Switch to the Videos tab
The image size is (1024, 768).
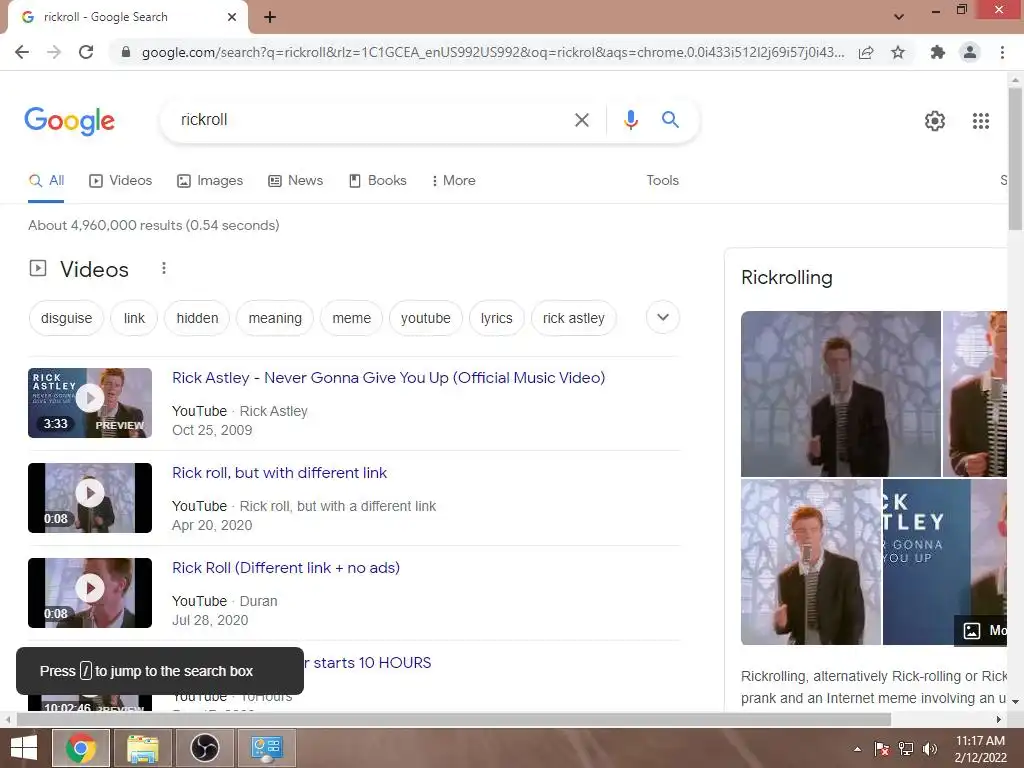coord(121,181)
